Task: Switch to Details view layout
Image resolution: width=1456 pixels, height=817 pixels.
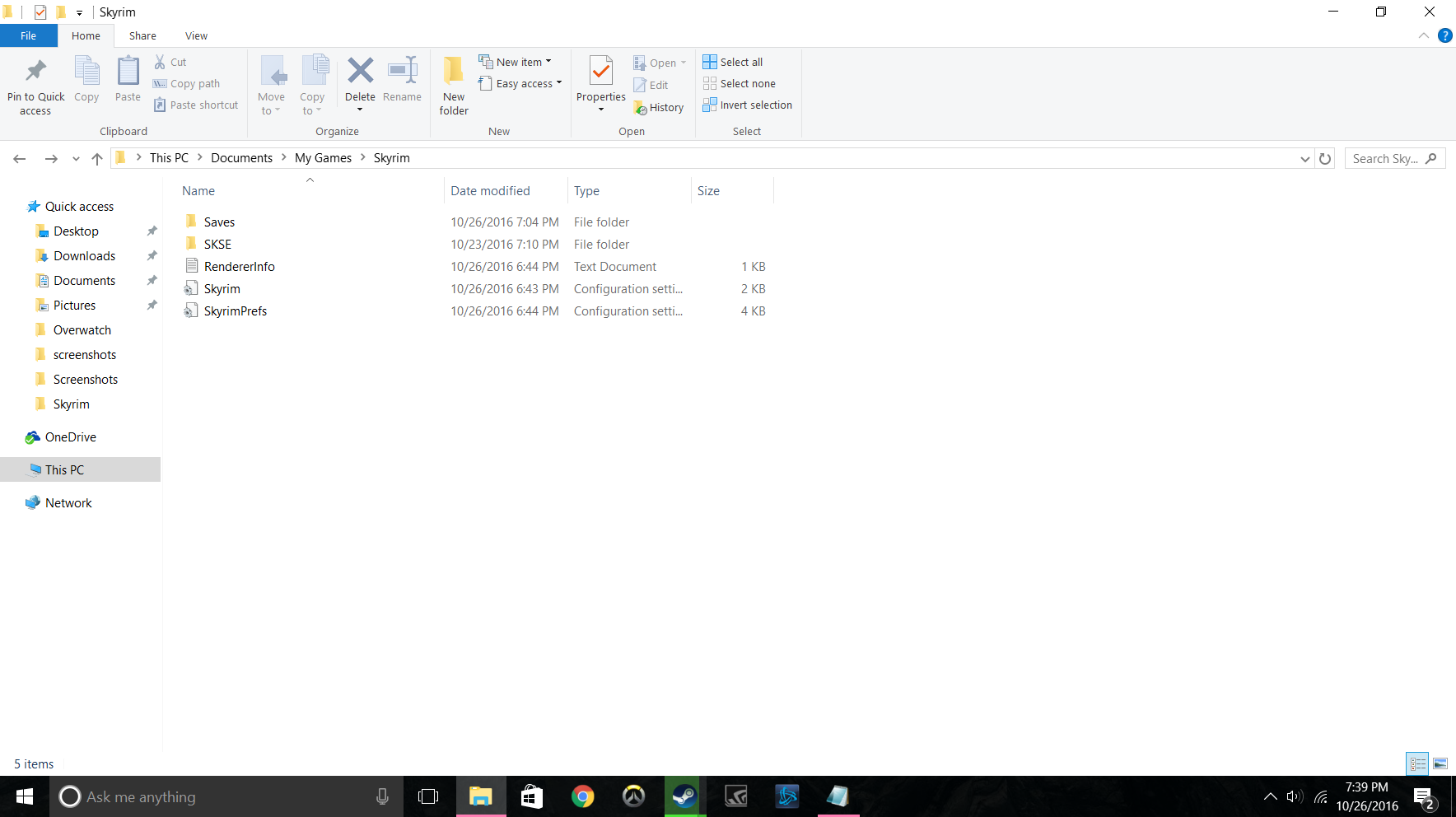Action: (1418, 763)
